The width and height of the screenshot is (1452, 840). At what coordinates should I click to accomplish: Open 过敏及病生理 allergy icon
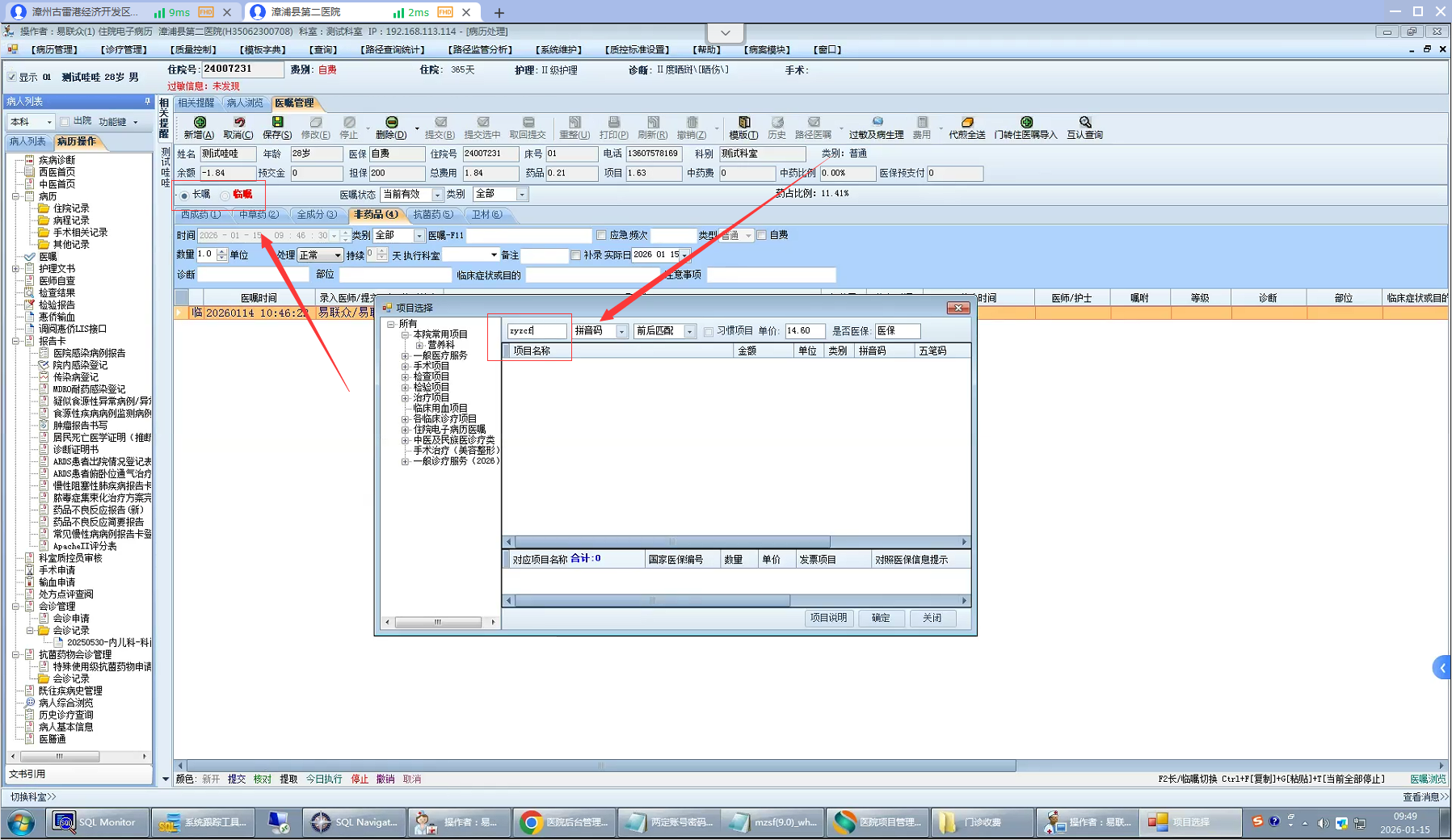[x=877, y=128]
